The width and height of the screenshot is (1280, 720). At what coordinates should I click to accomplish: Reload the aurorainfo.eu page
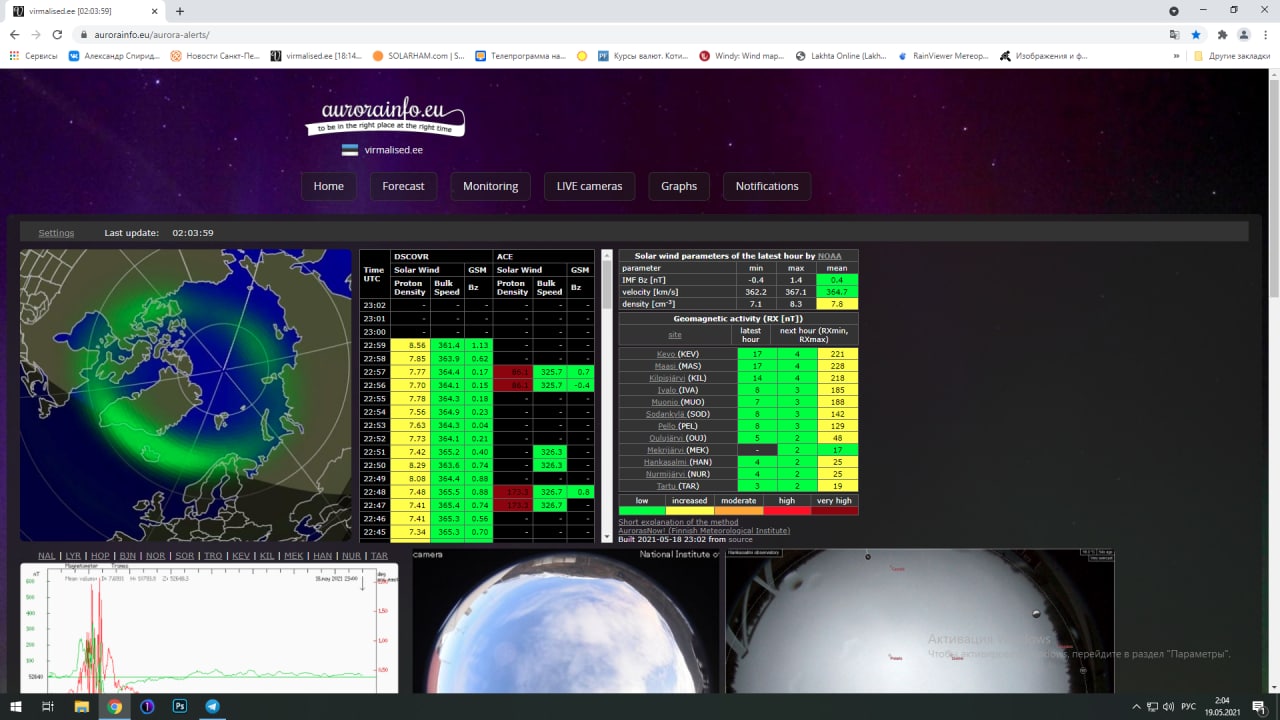(57, 34)
